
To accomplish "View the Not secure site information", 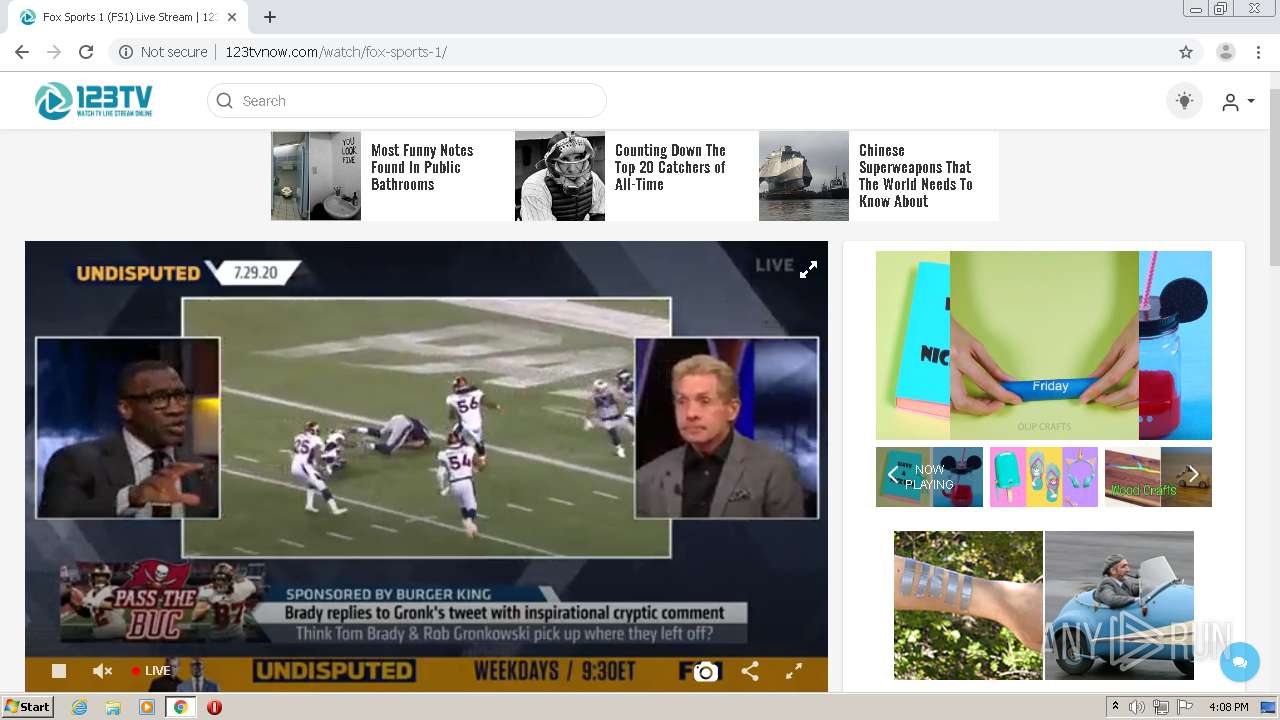I will coord(163,52).
